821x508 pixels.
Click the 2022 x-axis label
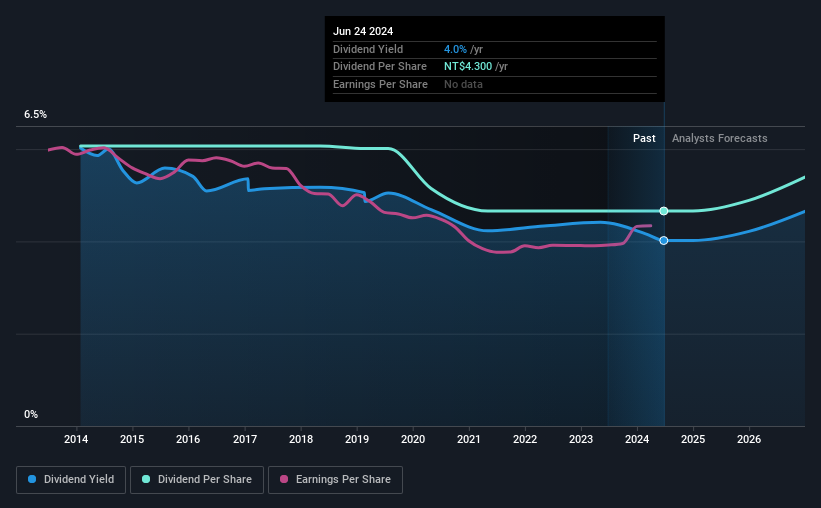(525, 439)
